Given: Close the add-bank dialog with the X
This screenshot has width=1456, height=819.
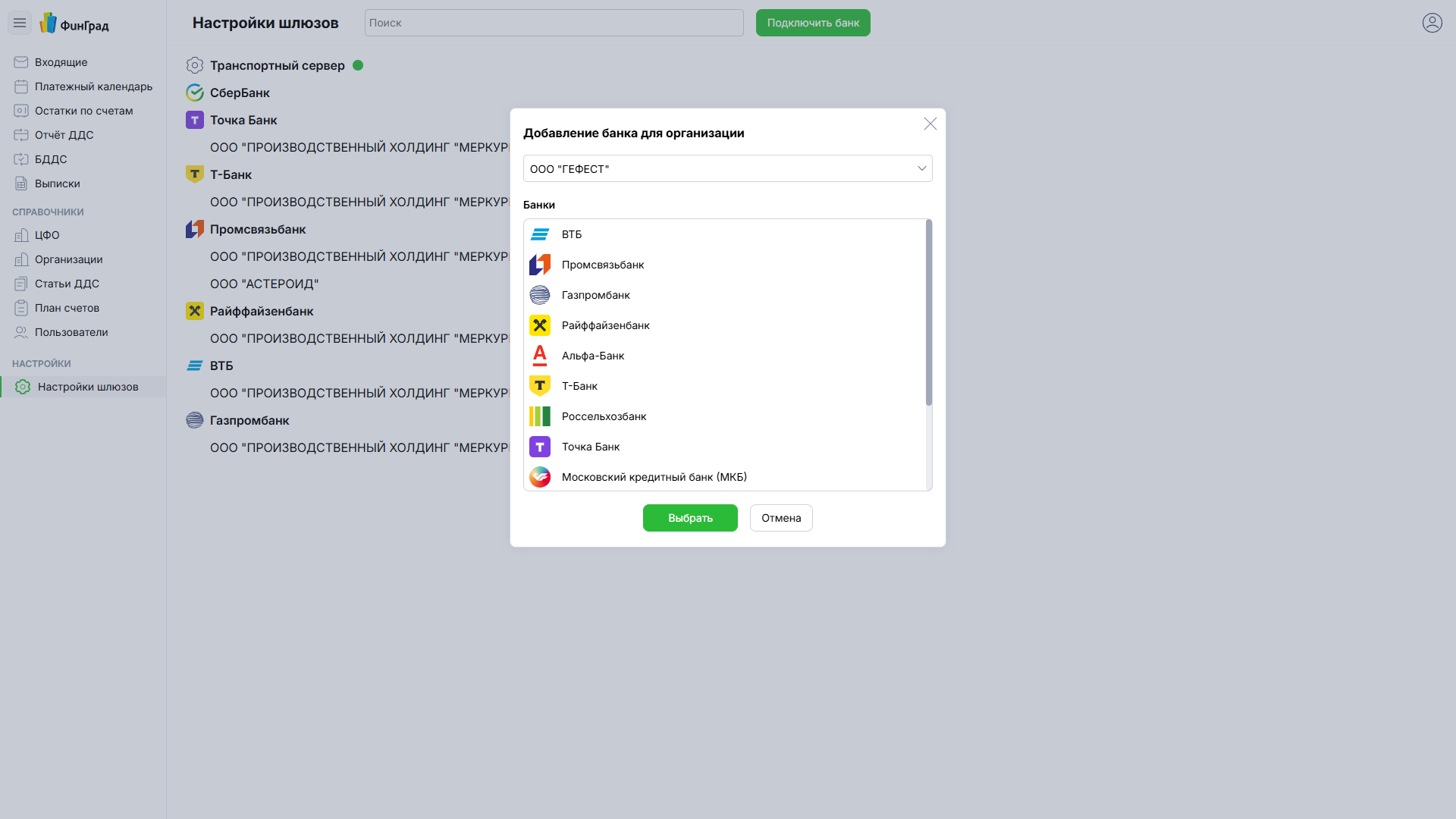Looking at the screenshot, I should 930,124.
